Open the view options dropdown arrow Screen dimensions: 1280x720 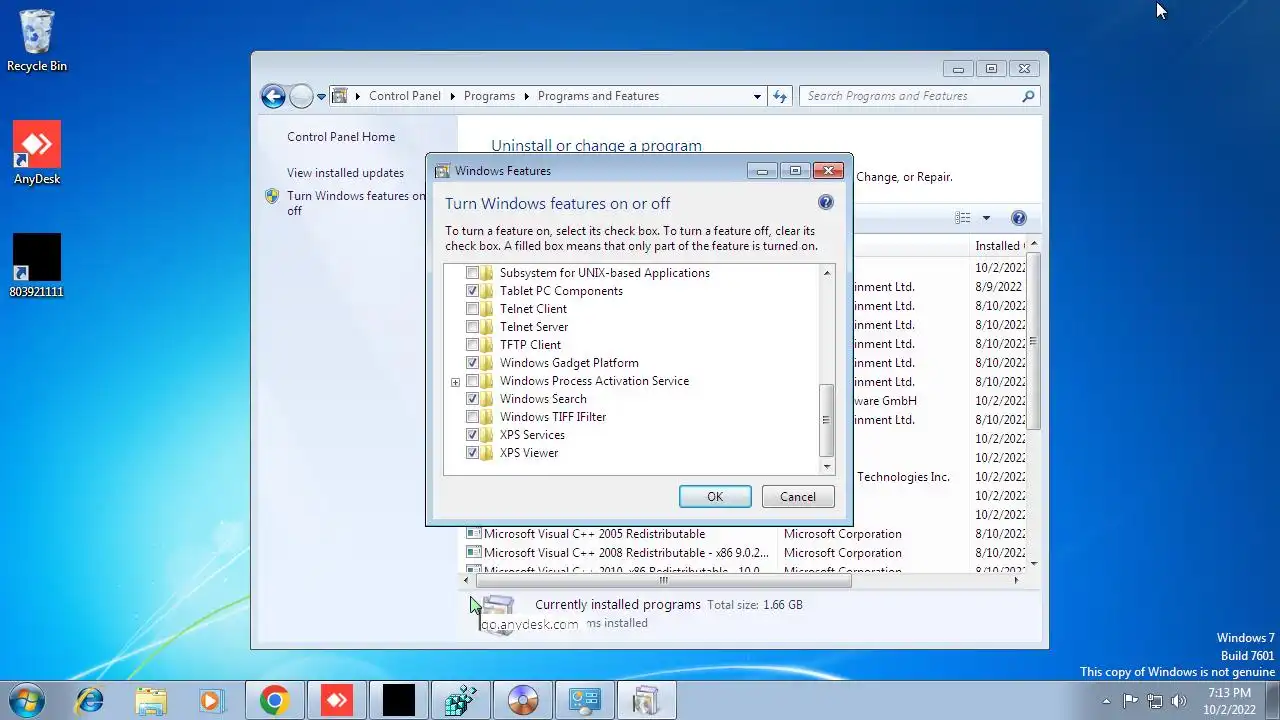click(x=986, y=218)
